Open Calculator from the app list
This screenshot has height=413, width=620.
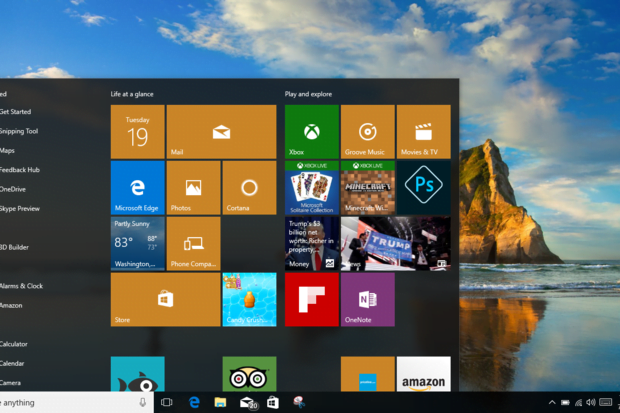click(x=14, y=344)
